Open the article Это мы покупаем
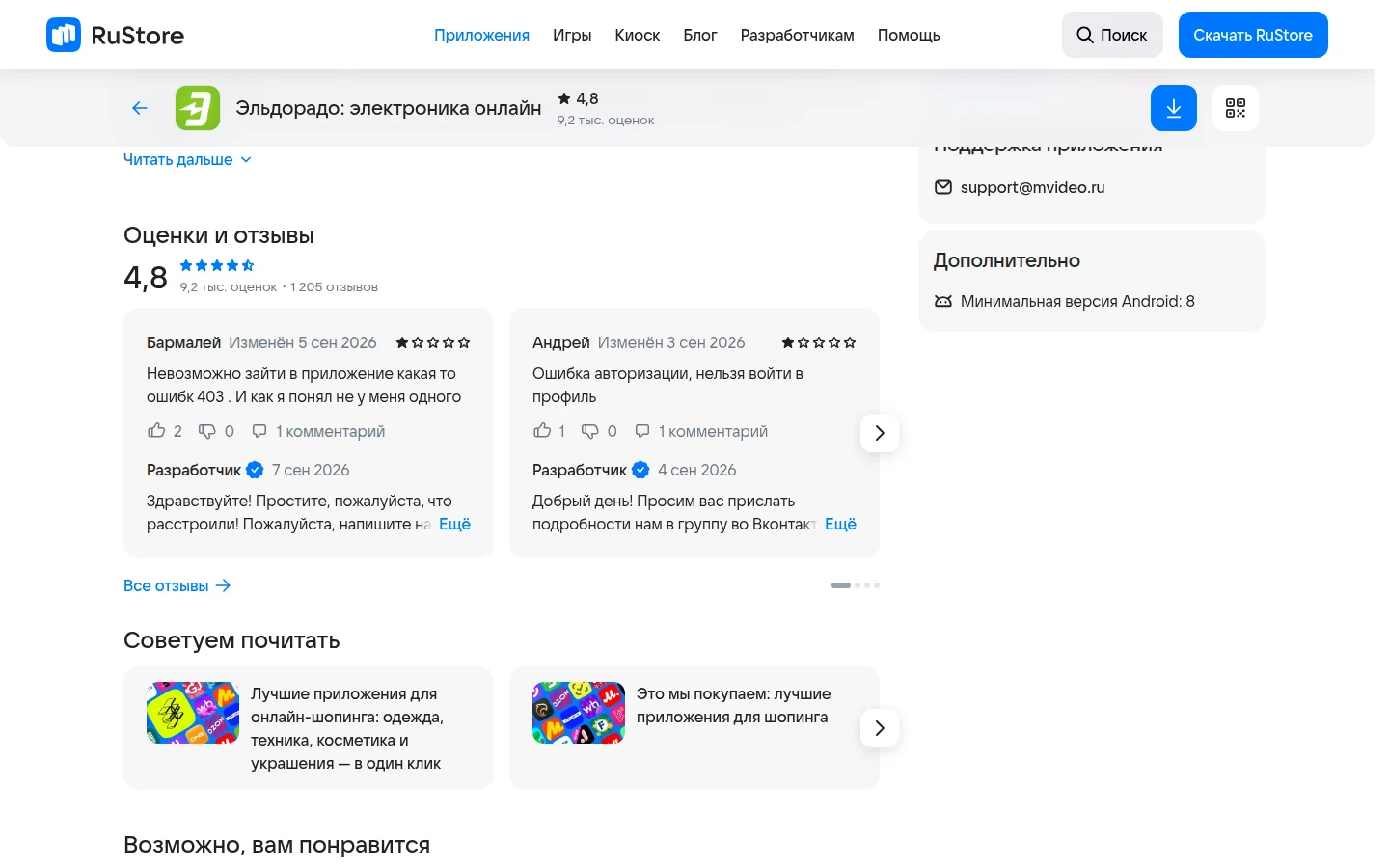 [733, 705]
